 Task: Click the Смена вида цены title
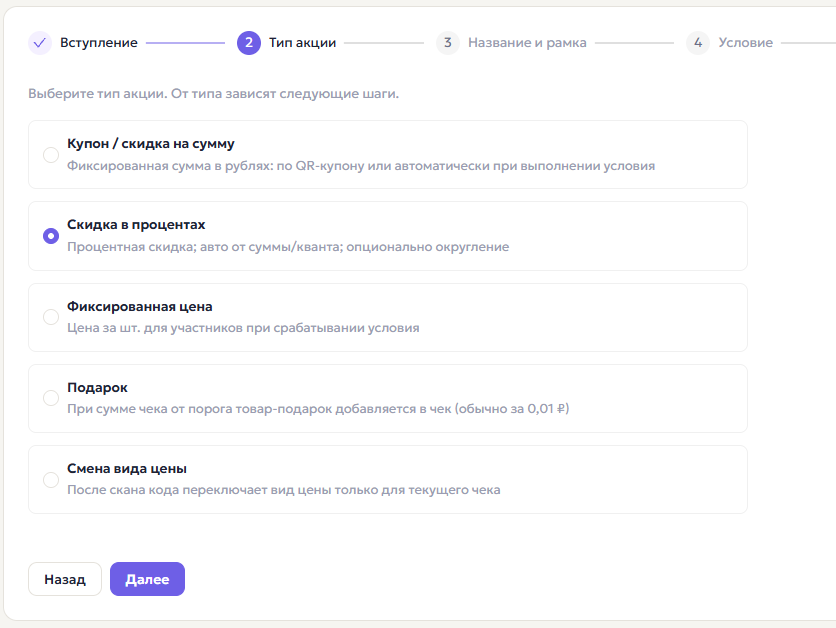(127, 469)
